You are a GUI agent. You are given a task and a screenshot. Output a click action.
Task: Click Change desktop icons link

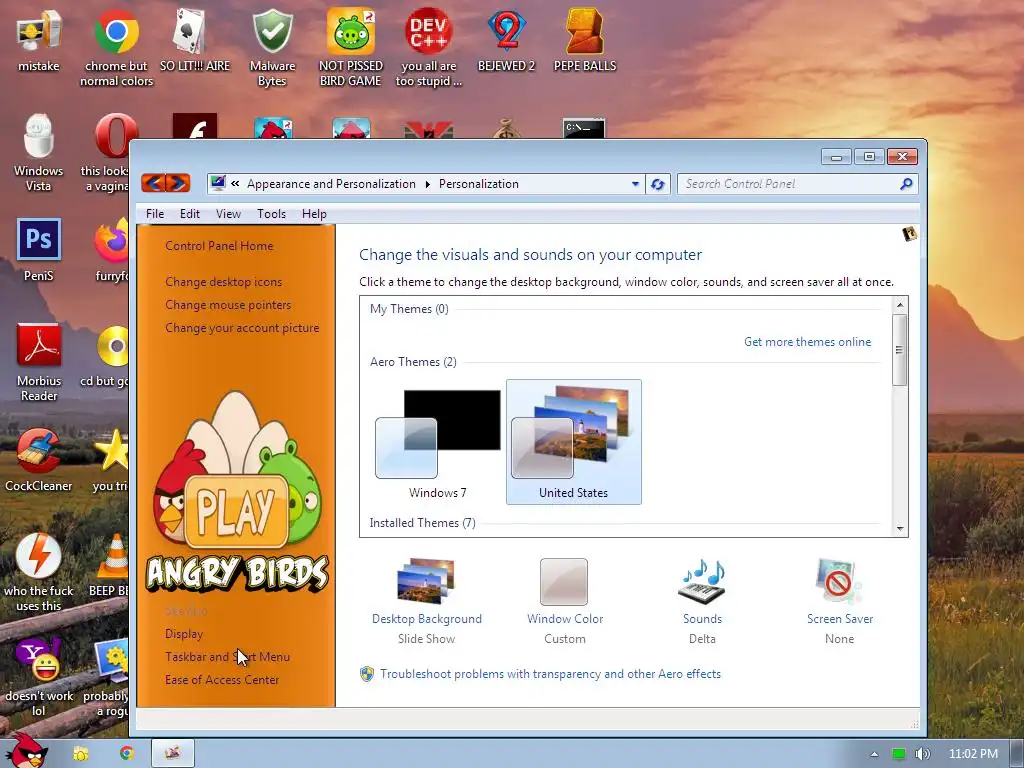click(x=223, y=282)
